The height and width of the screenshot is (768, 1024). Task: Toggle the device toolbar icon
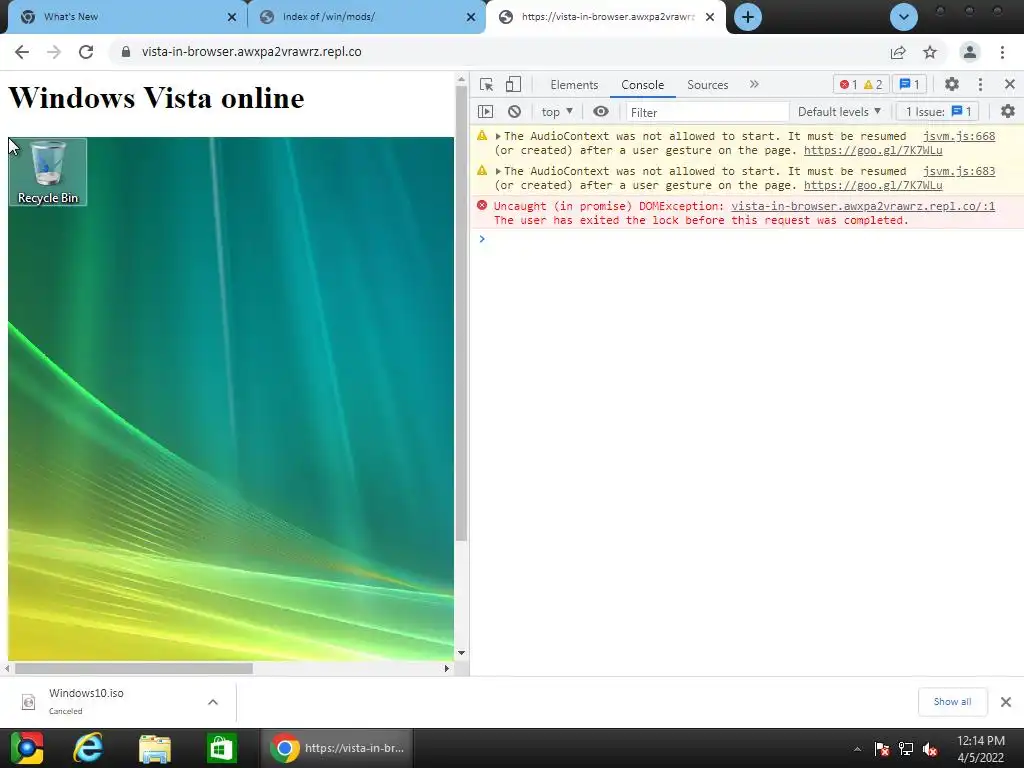coord(513,84)
